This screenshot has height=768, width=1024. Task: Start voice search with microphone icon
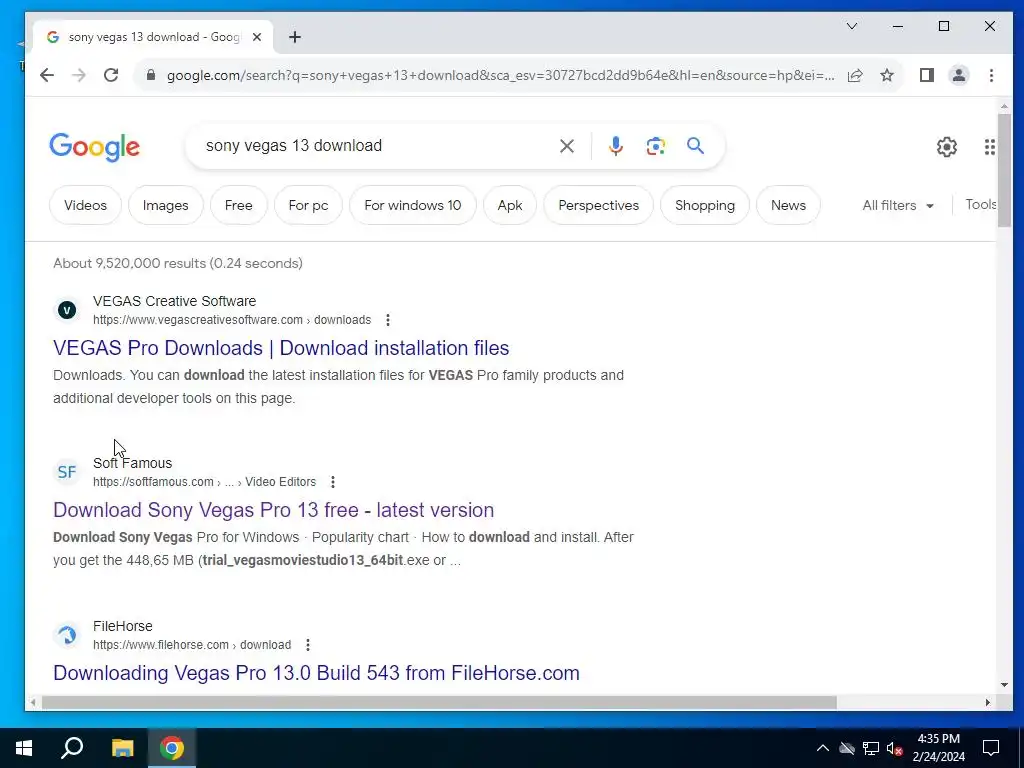[x=615, y=146]
